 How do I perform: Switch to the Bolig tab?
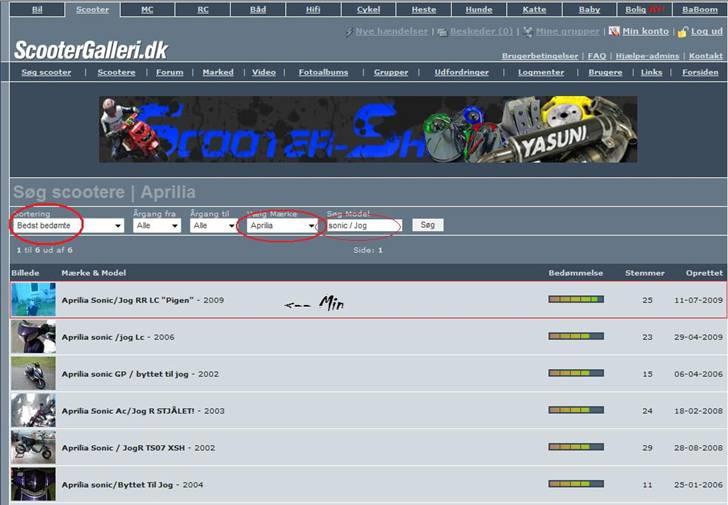click(x=645, y=9)
